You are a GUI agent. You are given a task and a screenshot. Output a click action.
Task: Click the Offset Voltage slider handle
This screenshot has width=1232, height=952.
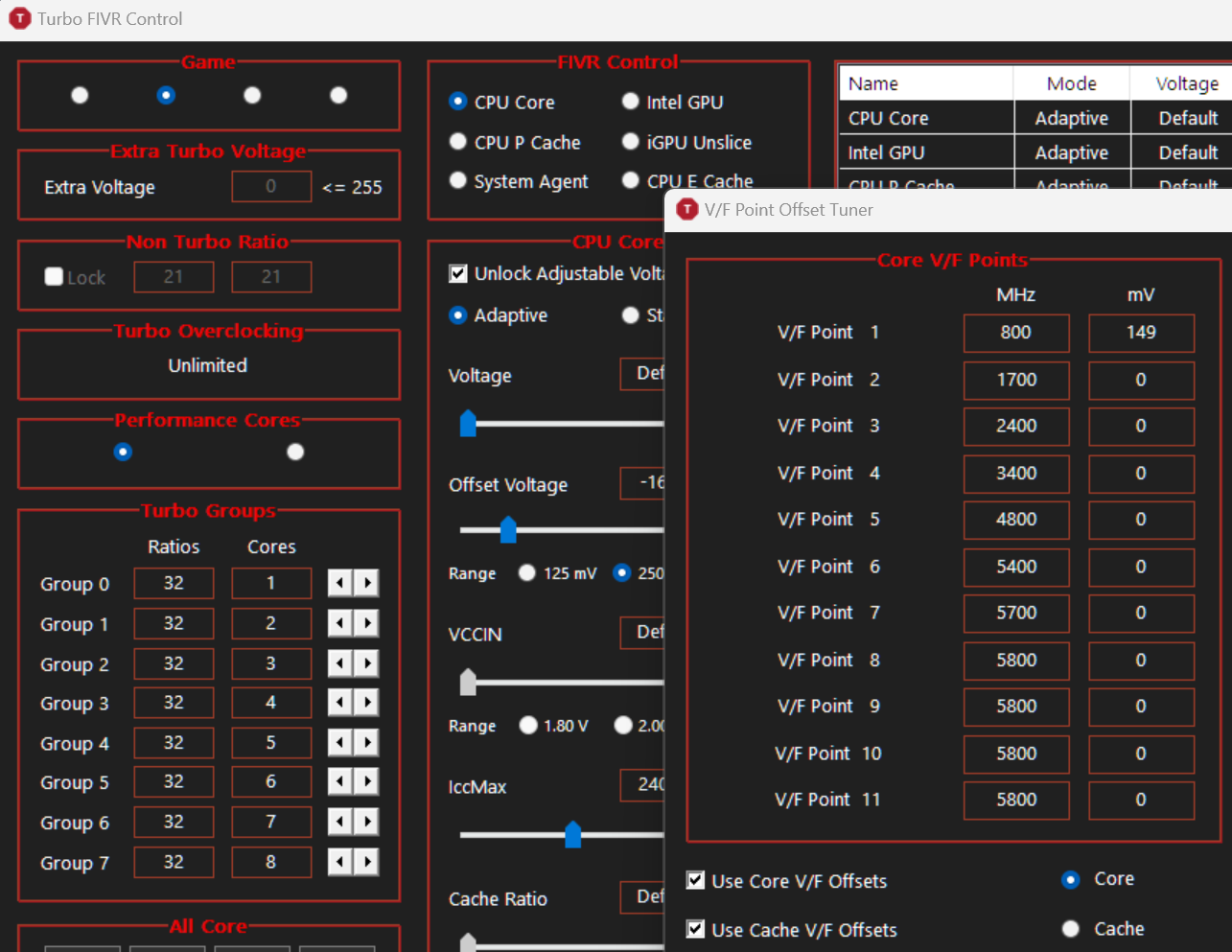click(508, 529)
